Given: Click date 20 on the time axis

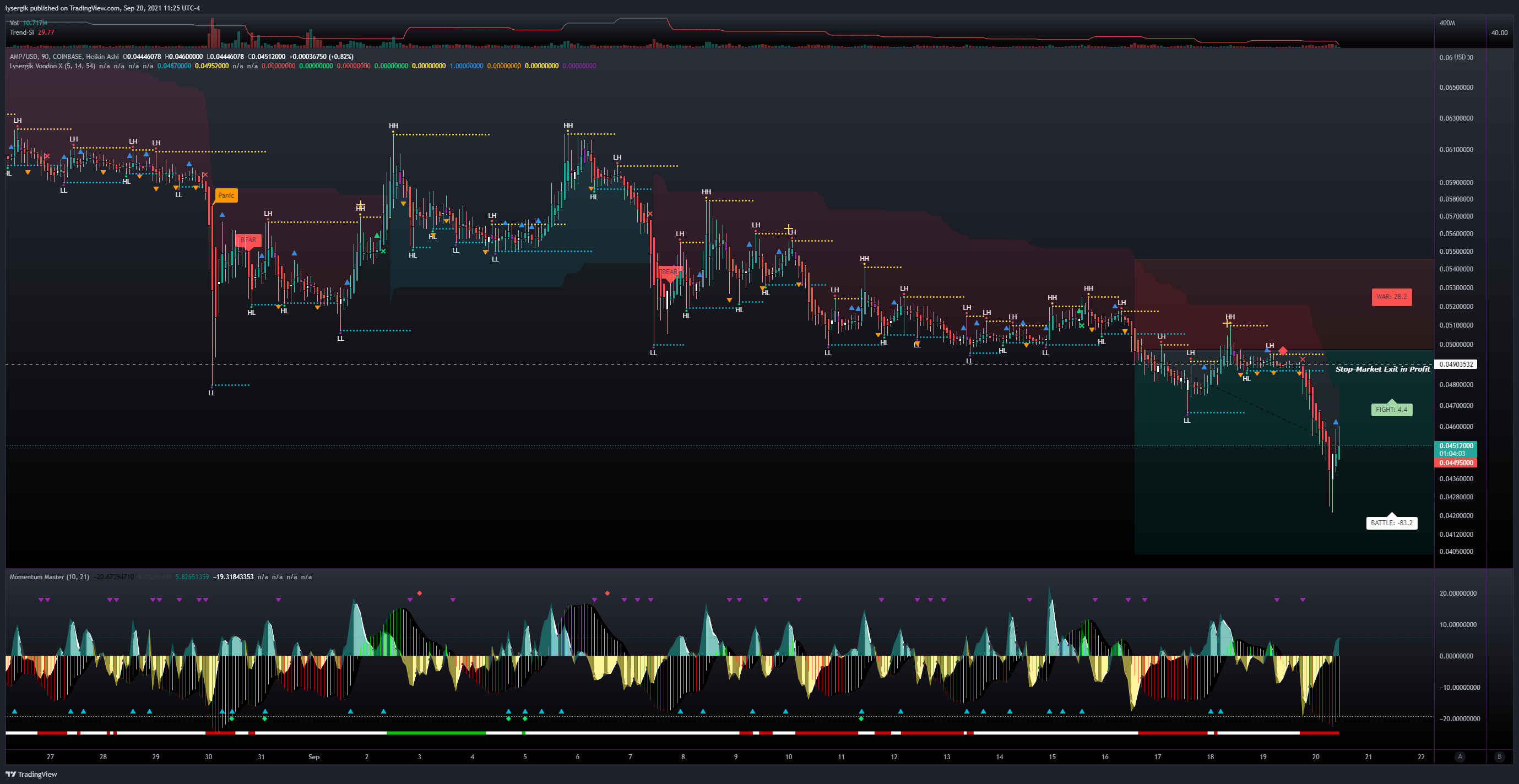Looking at the screenshot, I should pos(1316,757).
